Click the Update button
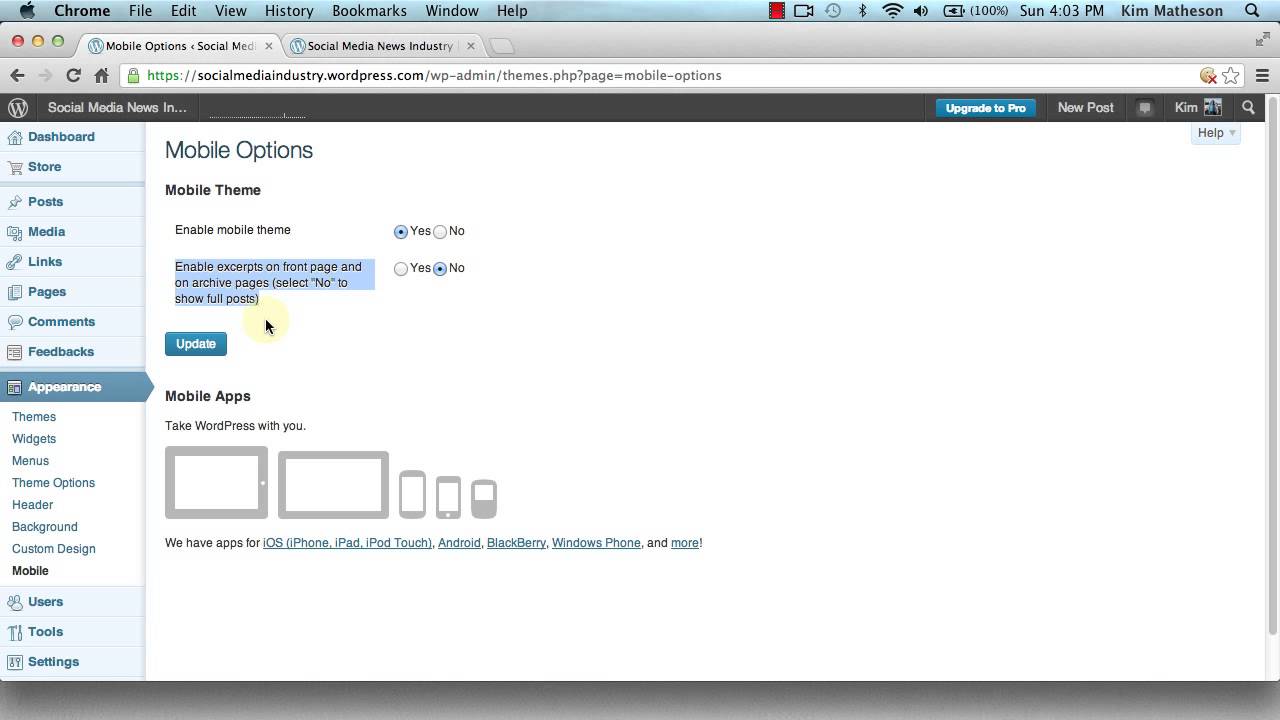1280x720 pixels. point(196,344)
